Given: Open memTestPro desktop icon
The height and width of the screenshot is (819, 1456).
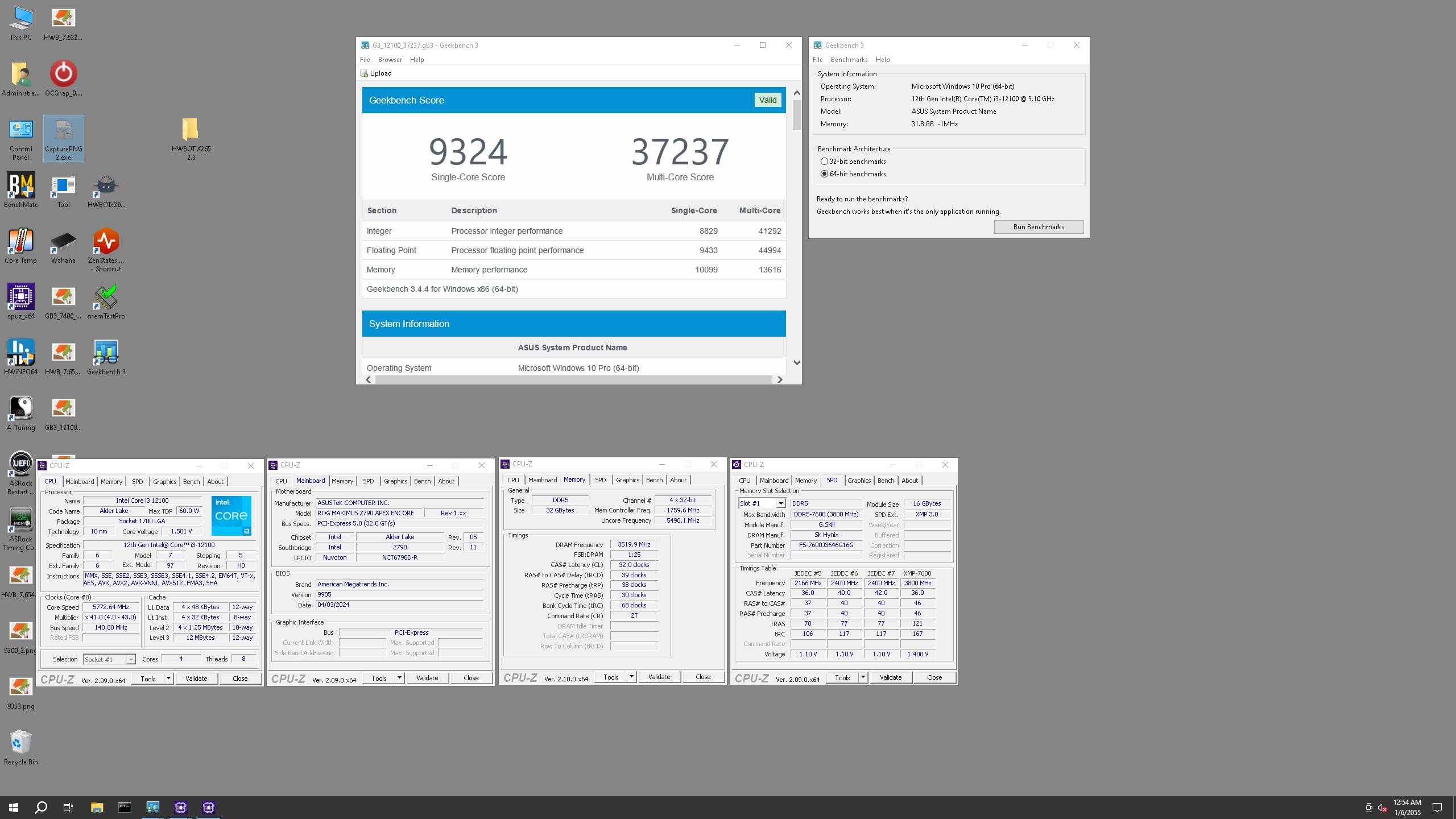Looking at the screenshot, I should [106, 302].
